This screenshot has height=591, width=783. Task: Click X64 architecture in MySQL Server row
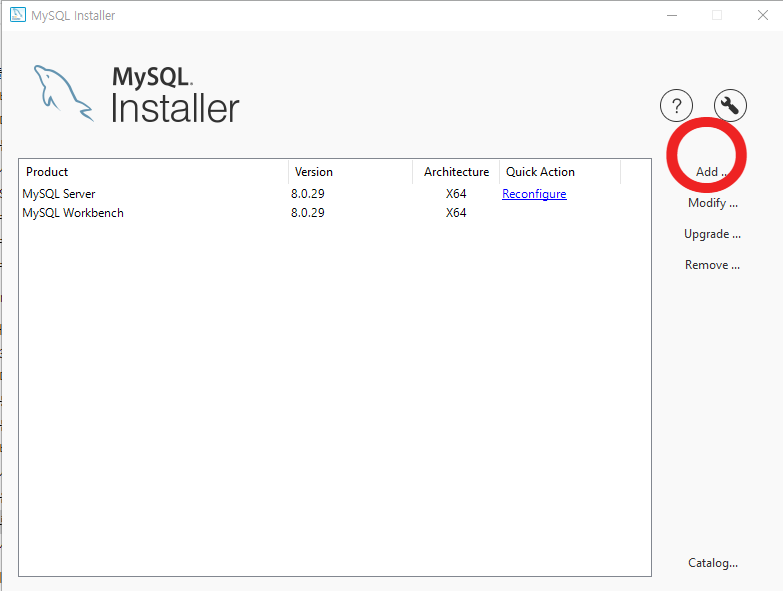click(x=456, y=194)
